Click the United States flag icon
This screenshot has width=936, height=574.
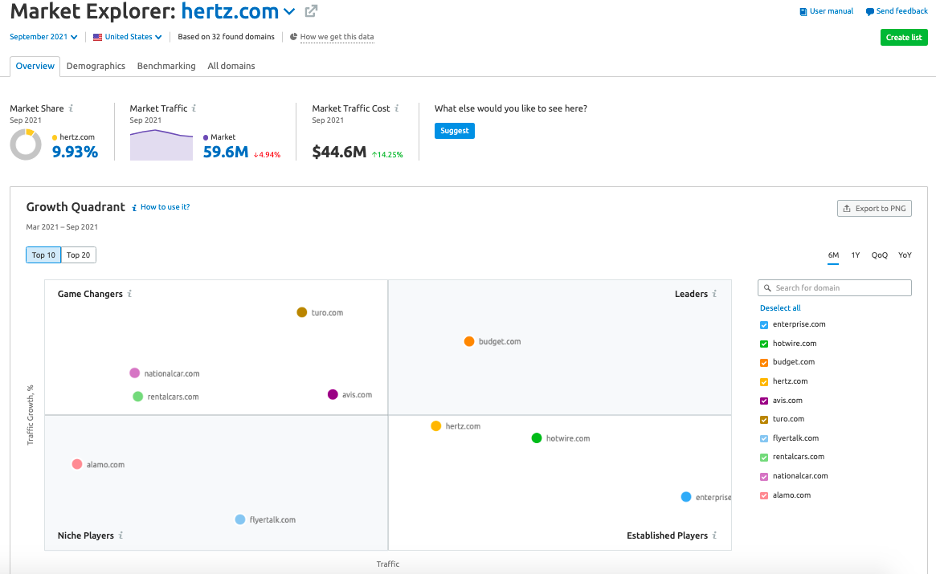97,37
